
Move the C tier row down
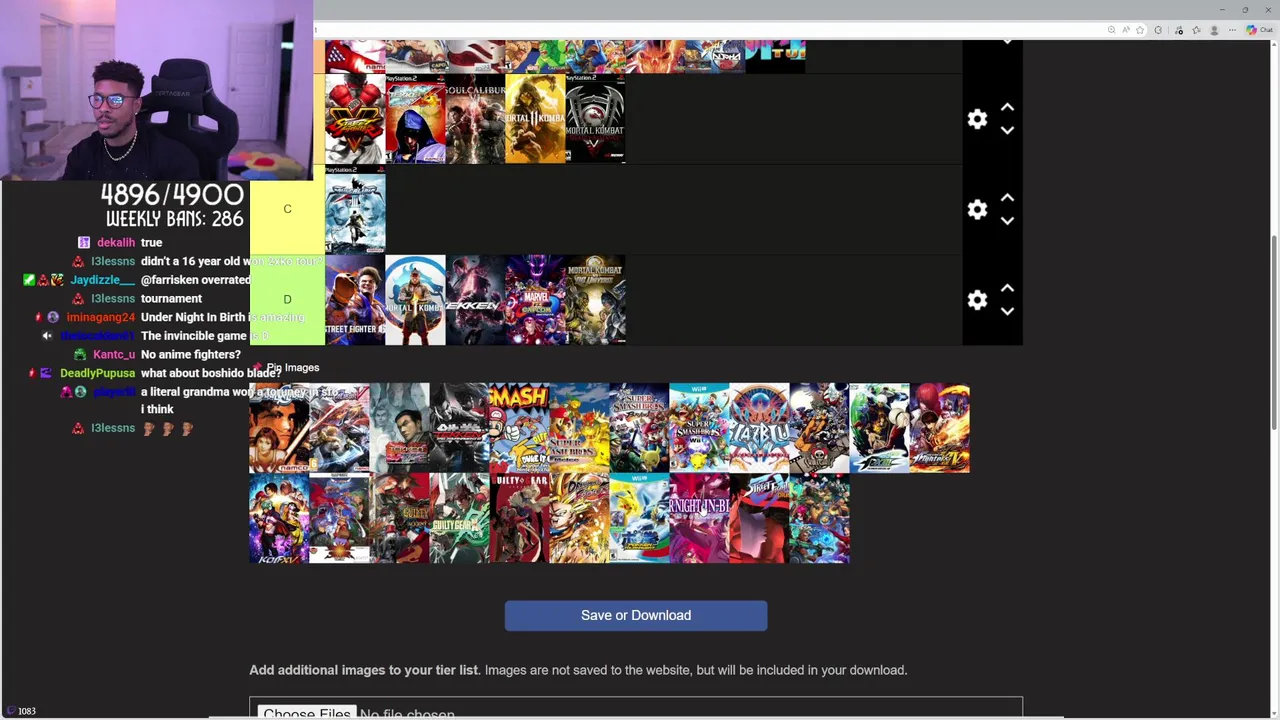[1007, 221]
